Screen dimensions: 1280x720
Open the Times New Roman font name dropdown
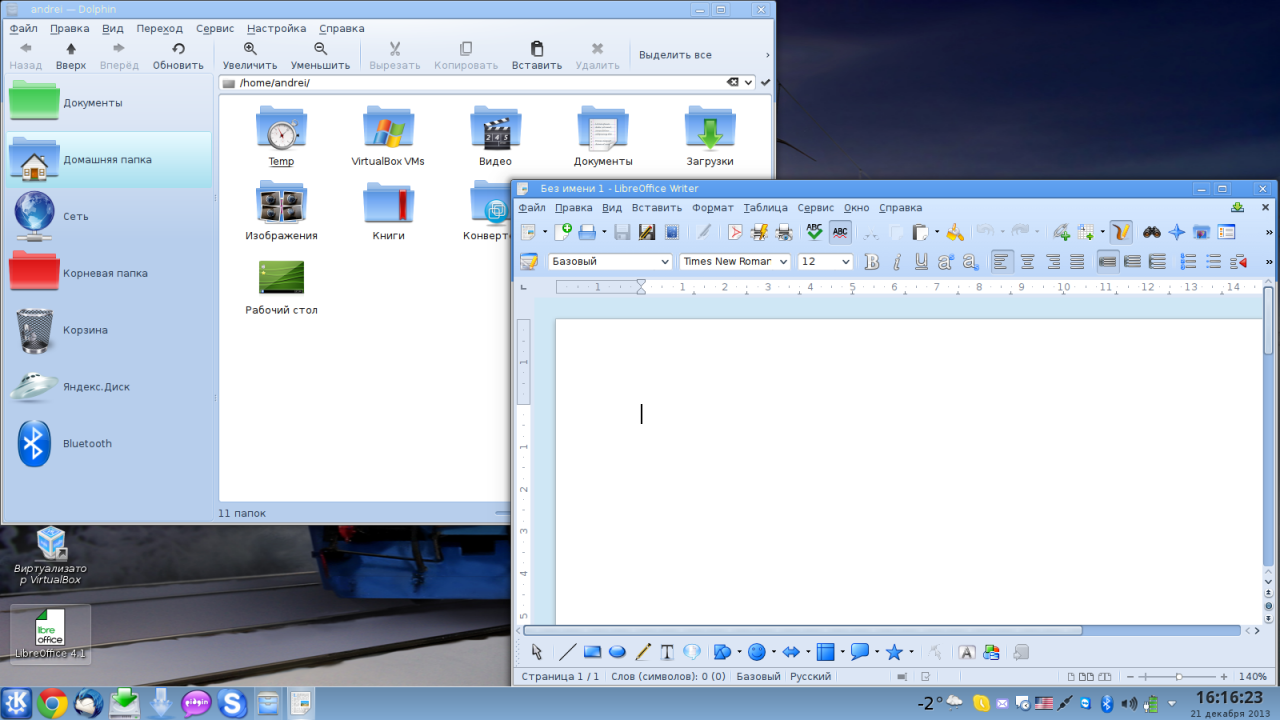coord(783,262)
